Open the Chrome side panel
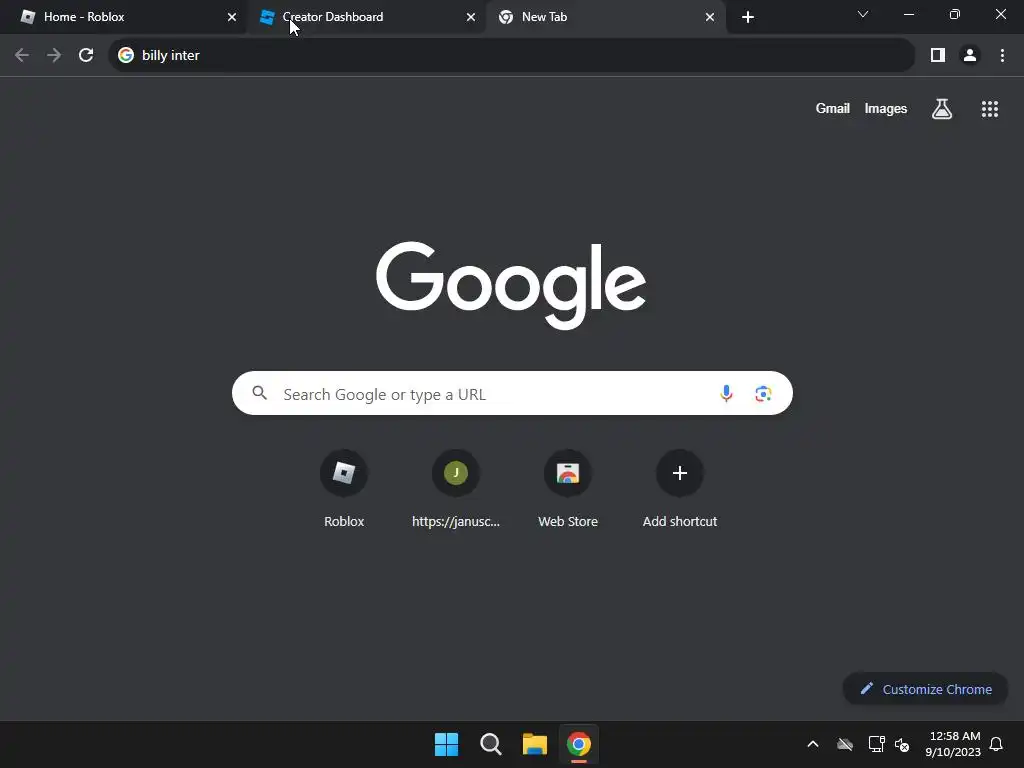Viewport: 1024px width, 768px height. (938, 55)
